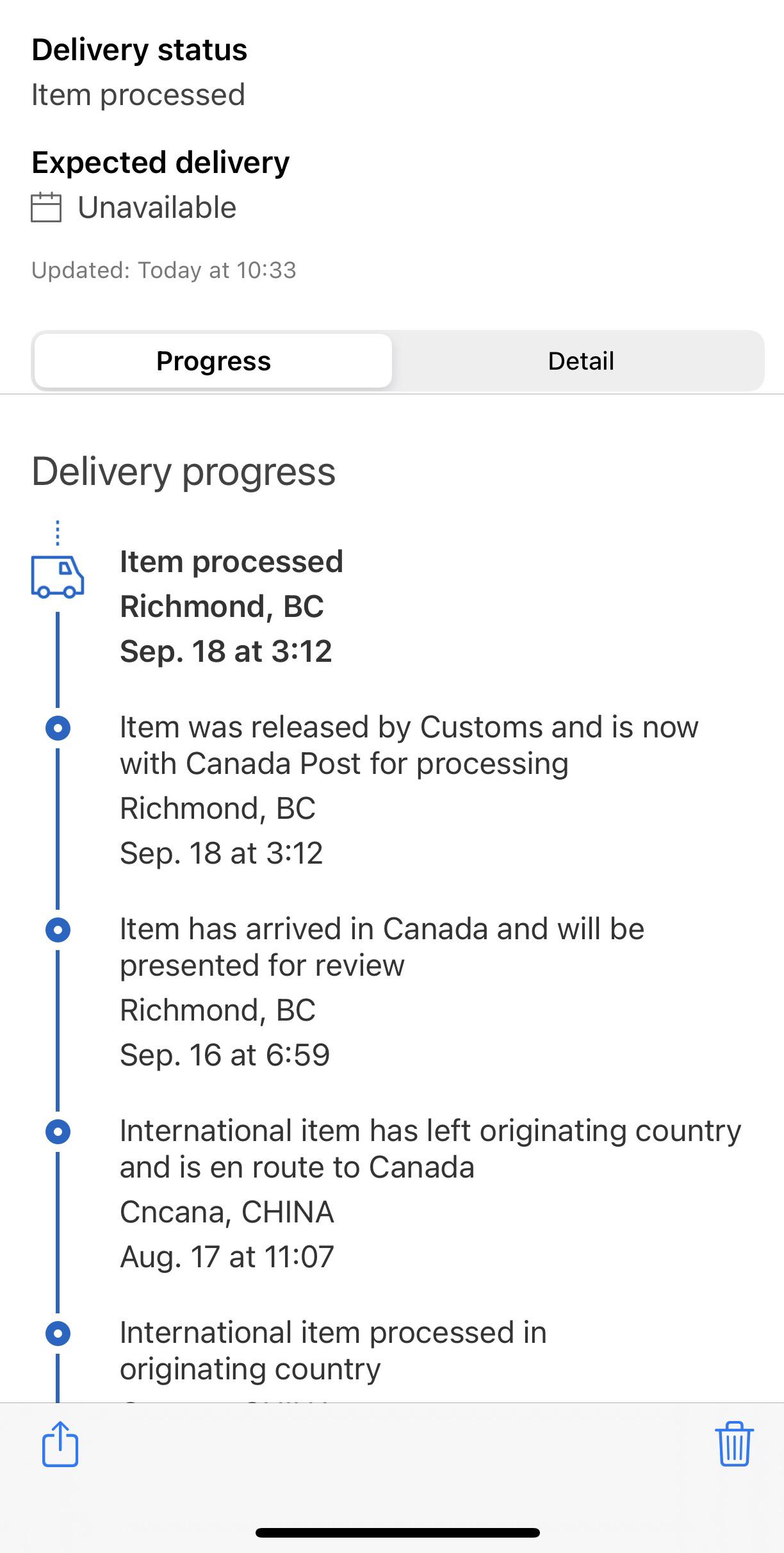The width and height of the screenshot is (784, 1553).
Task: Tap 'International item processed in originating country' entry
Action: [333, 1351]
